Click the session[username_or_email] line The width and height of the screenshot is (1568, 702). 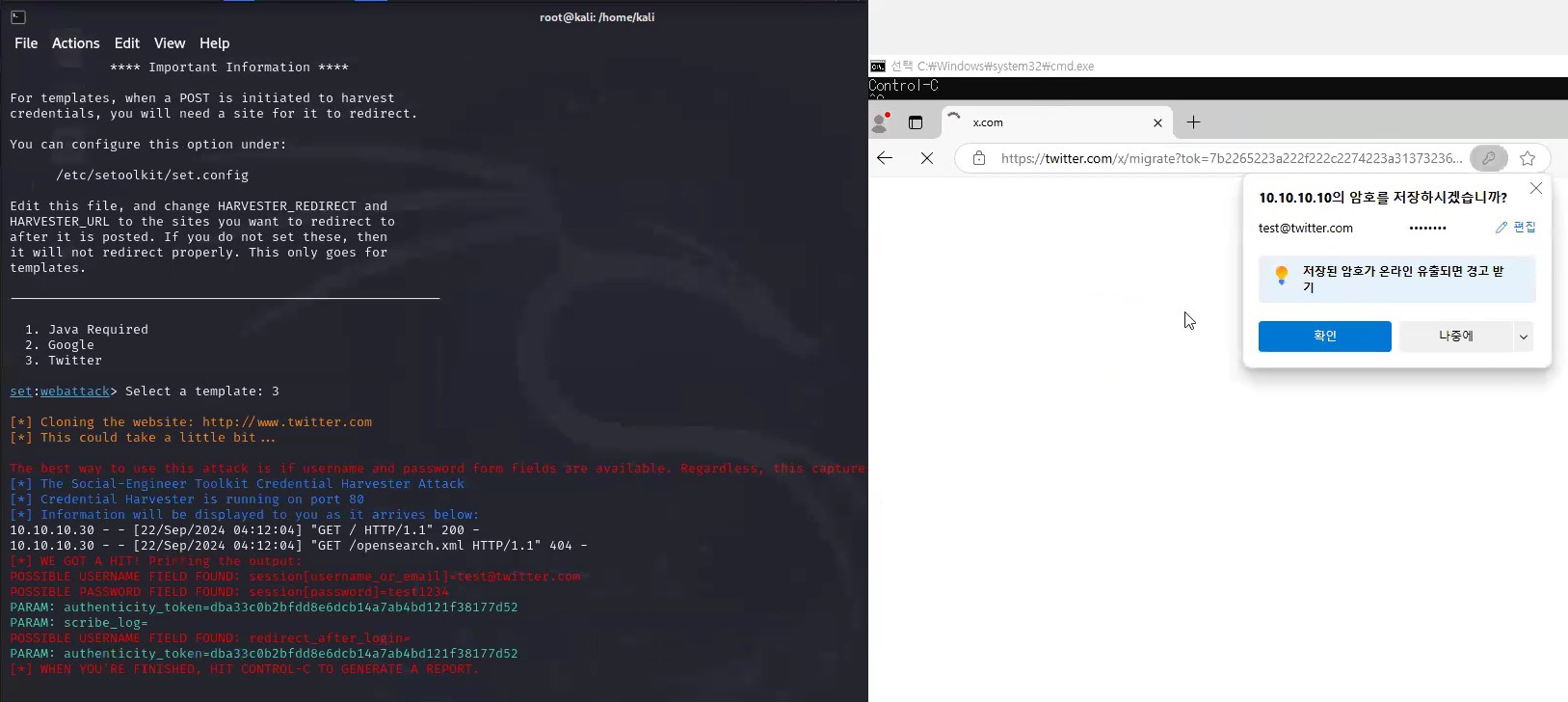click(x=295, y=577)
